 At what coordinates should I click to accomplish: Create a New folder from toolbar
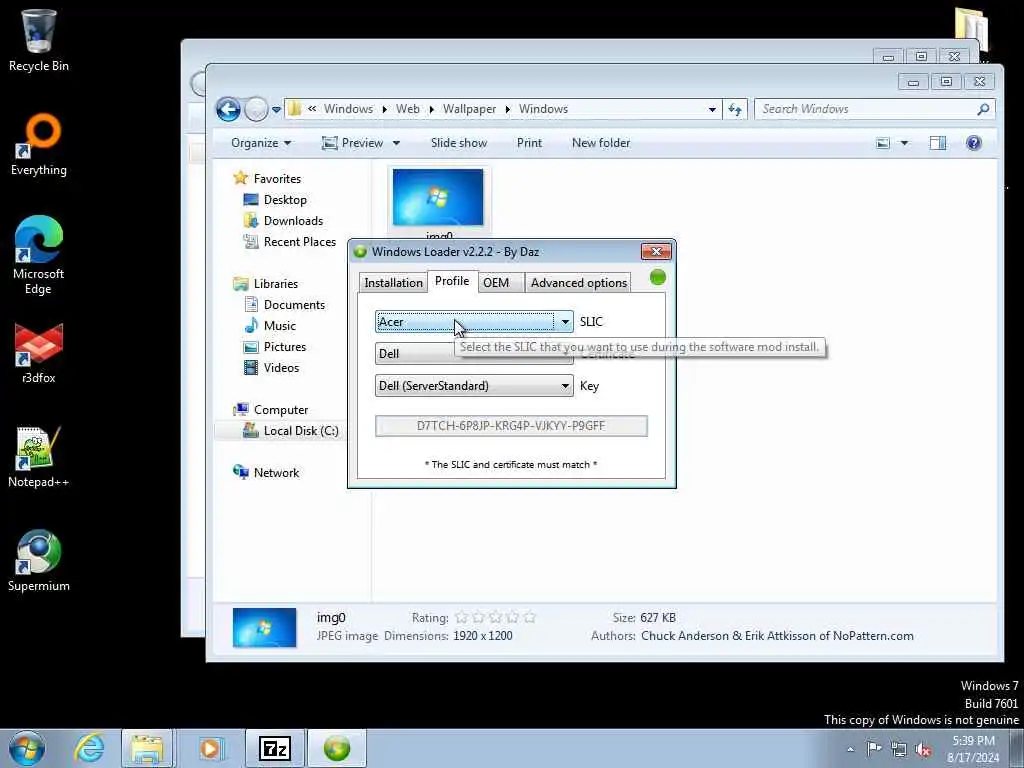coord(601,143)
